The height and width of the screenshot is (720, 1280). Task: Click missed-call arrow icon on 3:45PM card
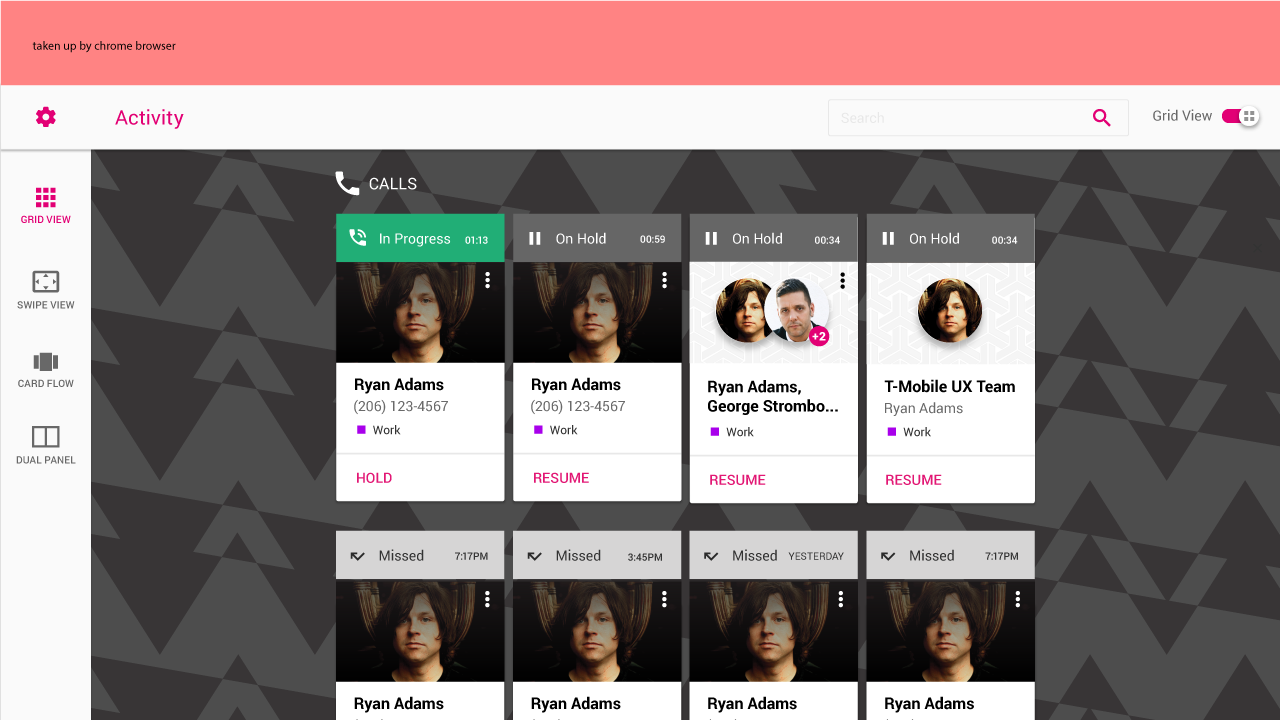point(534,556)
